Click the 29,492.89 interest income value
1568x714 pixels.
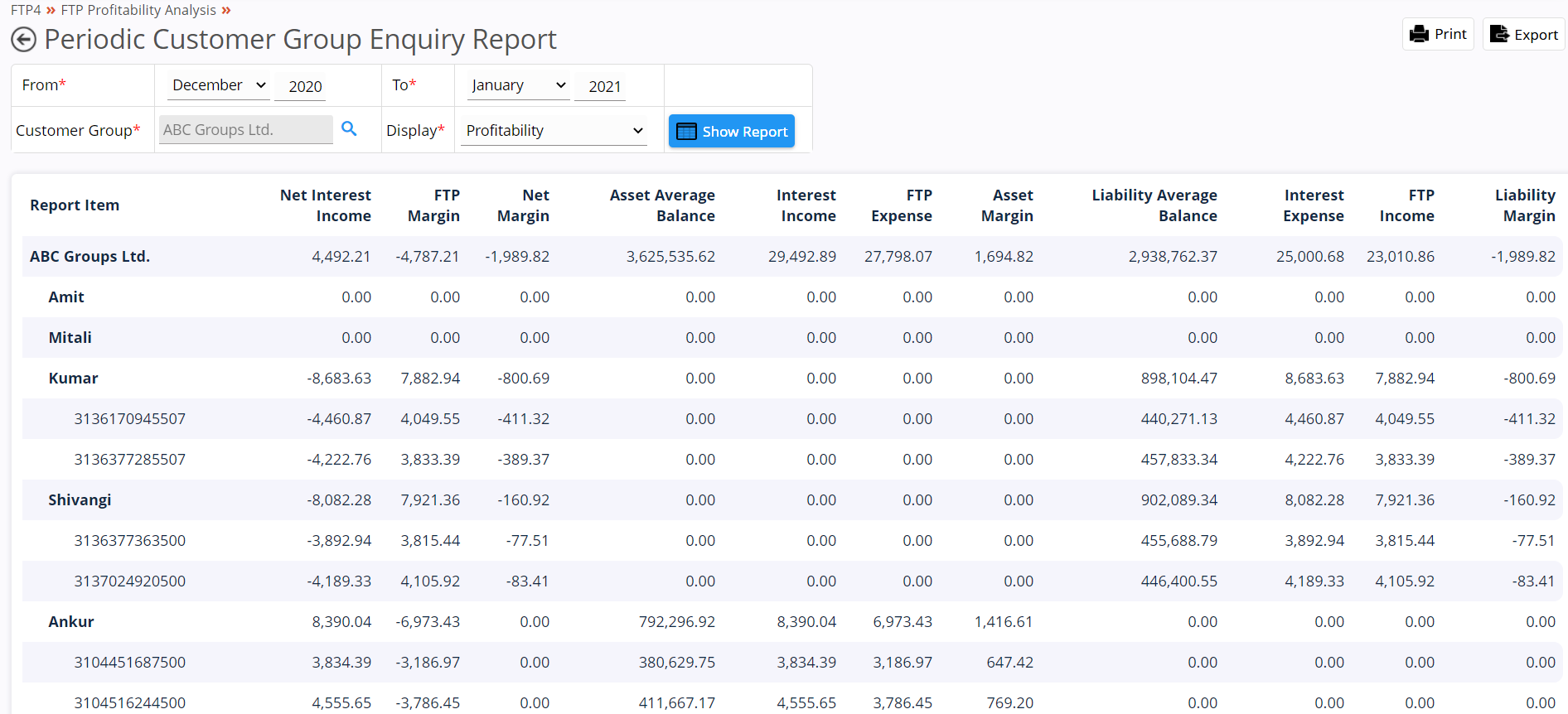click(802, 257)
